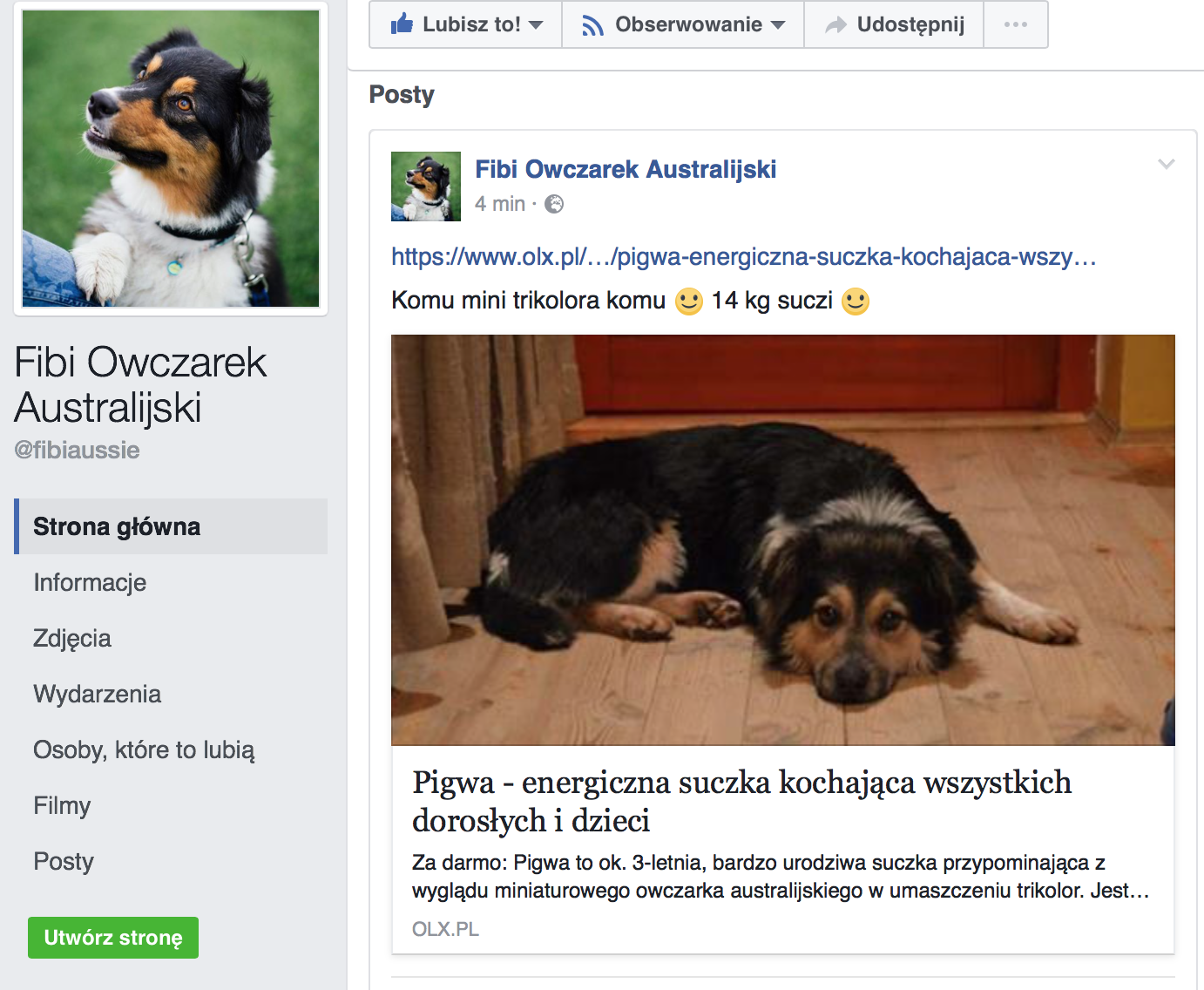
Task: Expand the Obserwowanie dropdown arrow
Action: click(x=778, y=24)
